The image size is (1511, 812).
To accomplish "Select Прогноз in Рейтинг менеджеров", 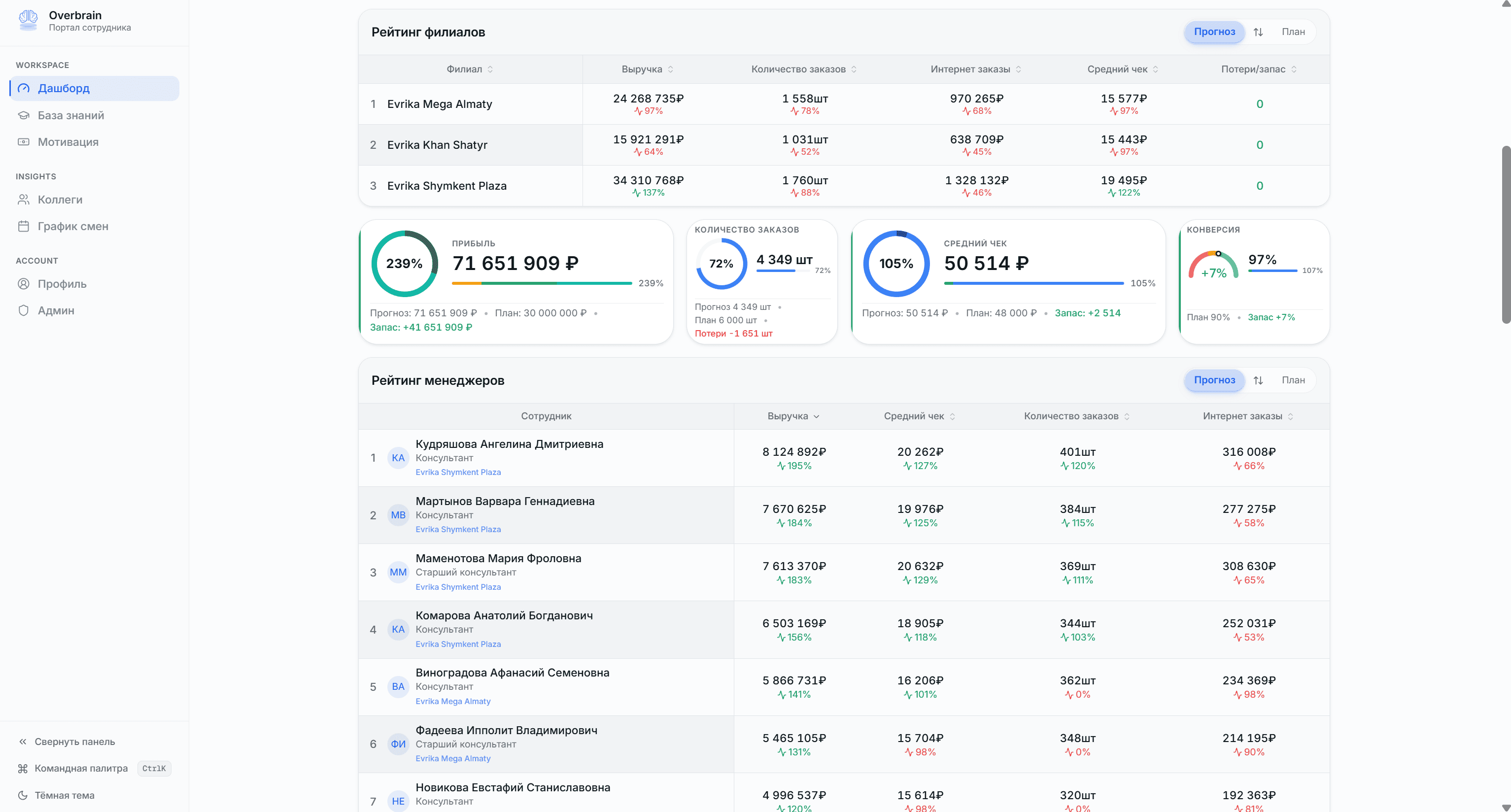I will coord(1214,380).
